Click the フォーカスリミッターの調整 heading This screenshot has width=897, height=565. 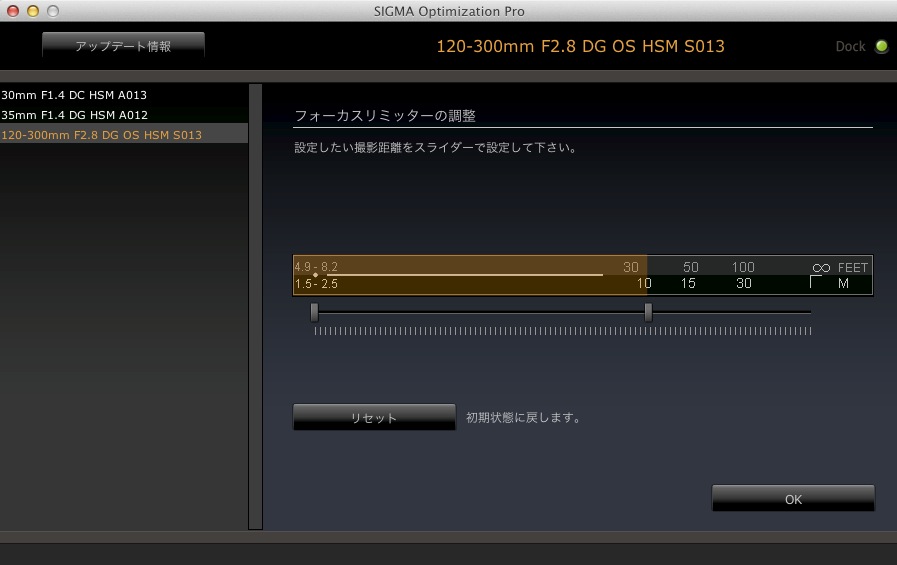click(385, 116)
